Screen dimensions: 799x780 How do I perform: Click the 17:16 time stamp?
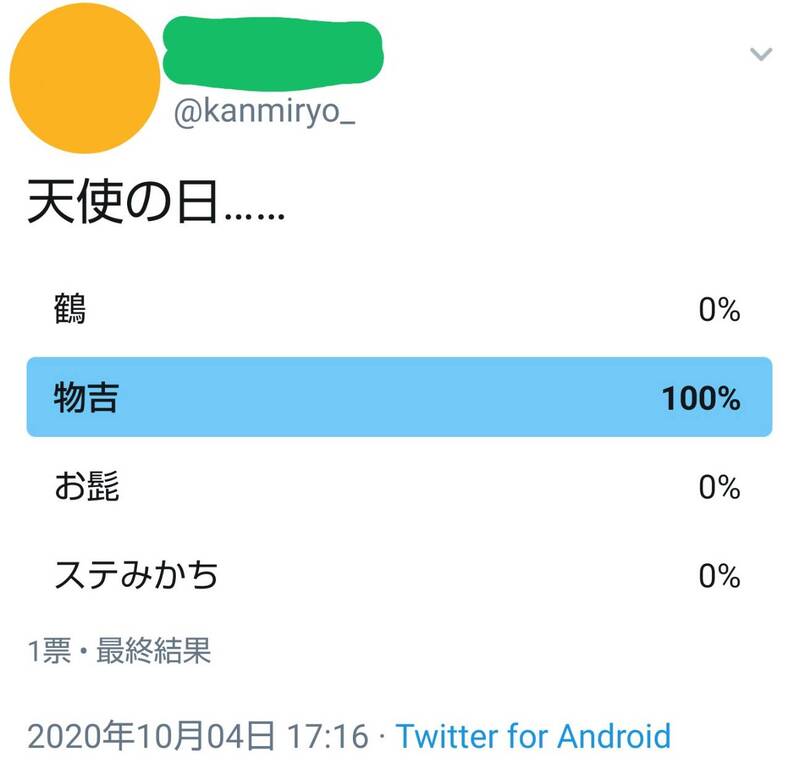(x=328, y=737)
